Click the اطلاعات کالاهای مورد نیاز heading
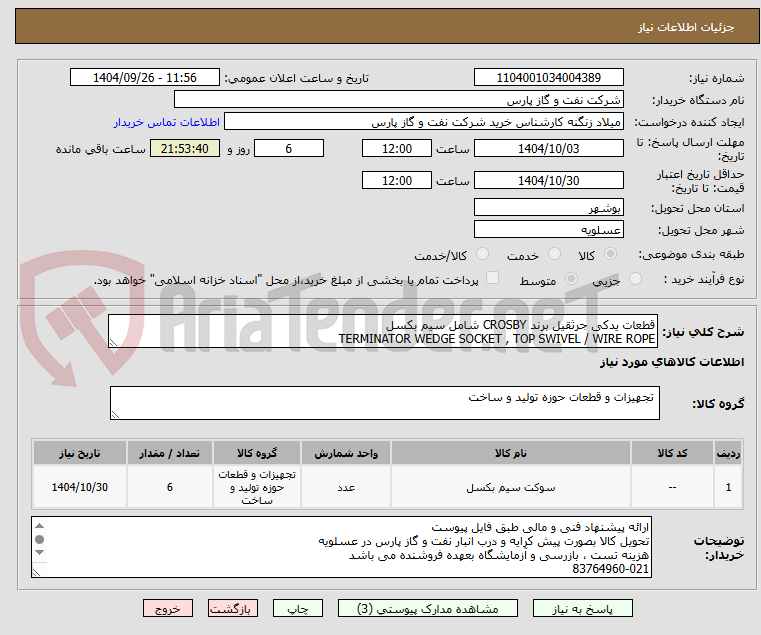 (x=672, y=362)
